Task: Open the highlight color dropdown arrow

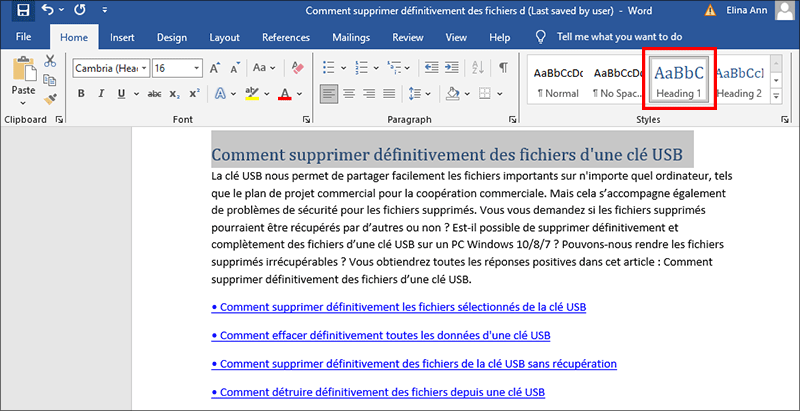Action: tap(267, 94)
